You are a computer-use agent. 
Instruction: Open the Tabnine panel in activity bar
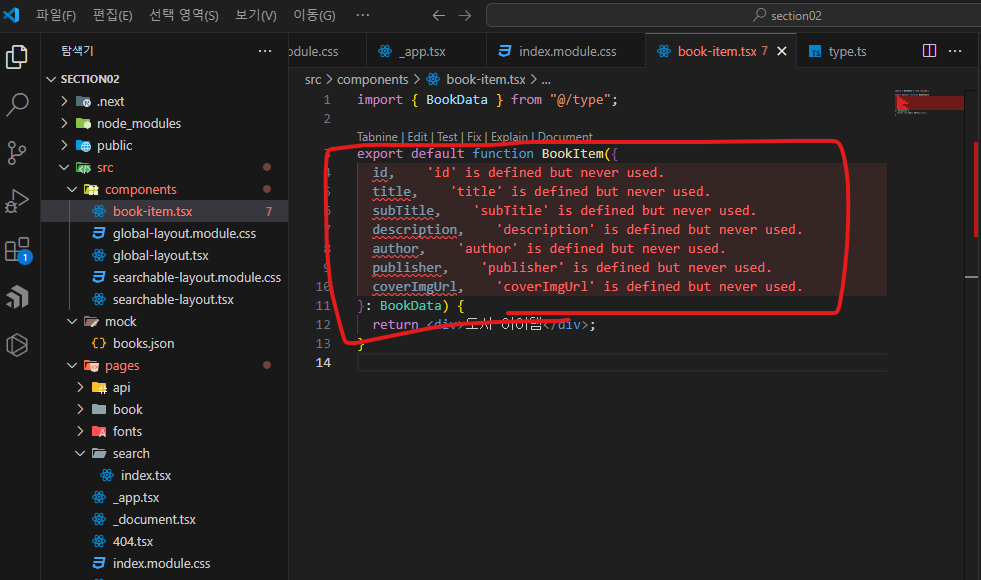pos(17,297)
